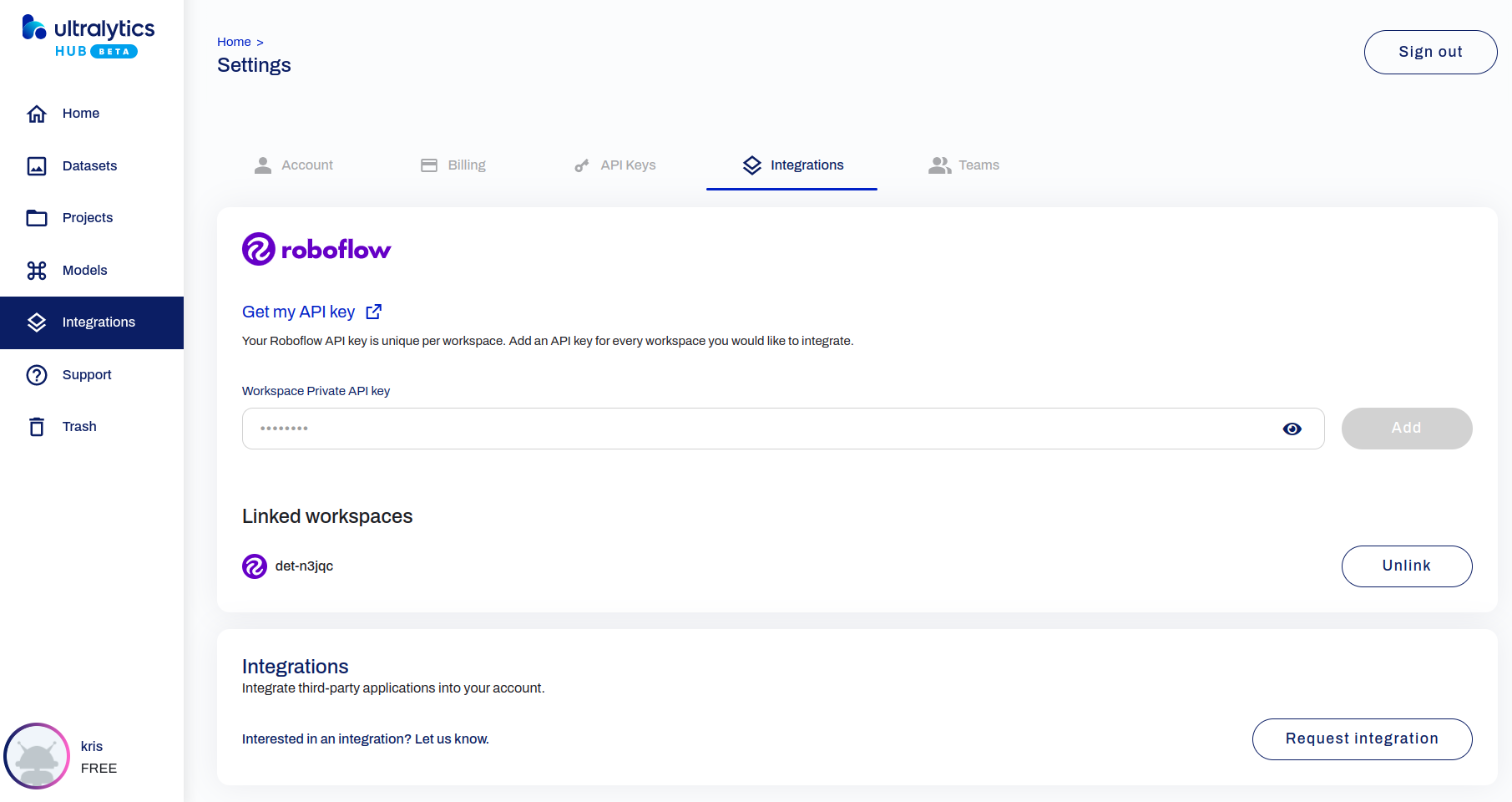
Task: Click the external-link icon beside Get my API key
Action: pyautogui.click(x=374, y=312)
